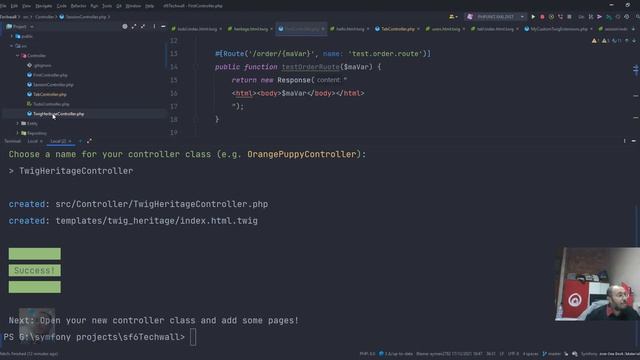
Task: Click testOrderRoute function name in editor
Action: [310, 67]
